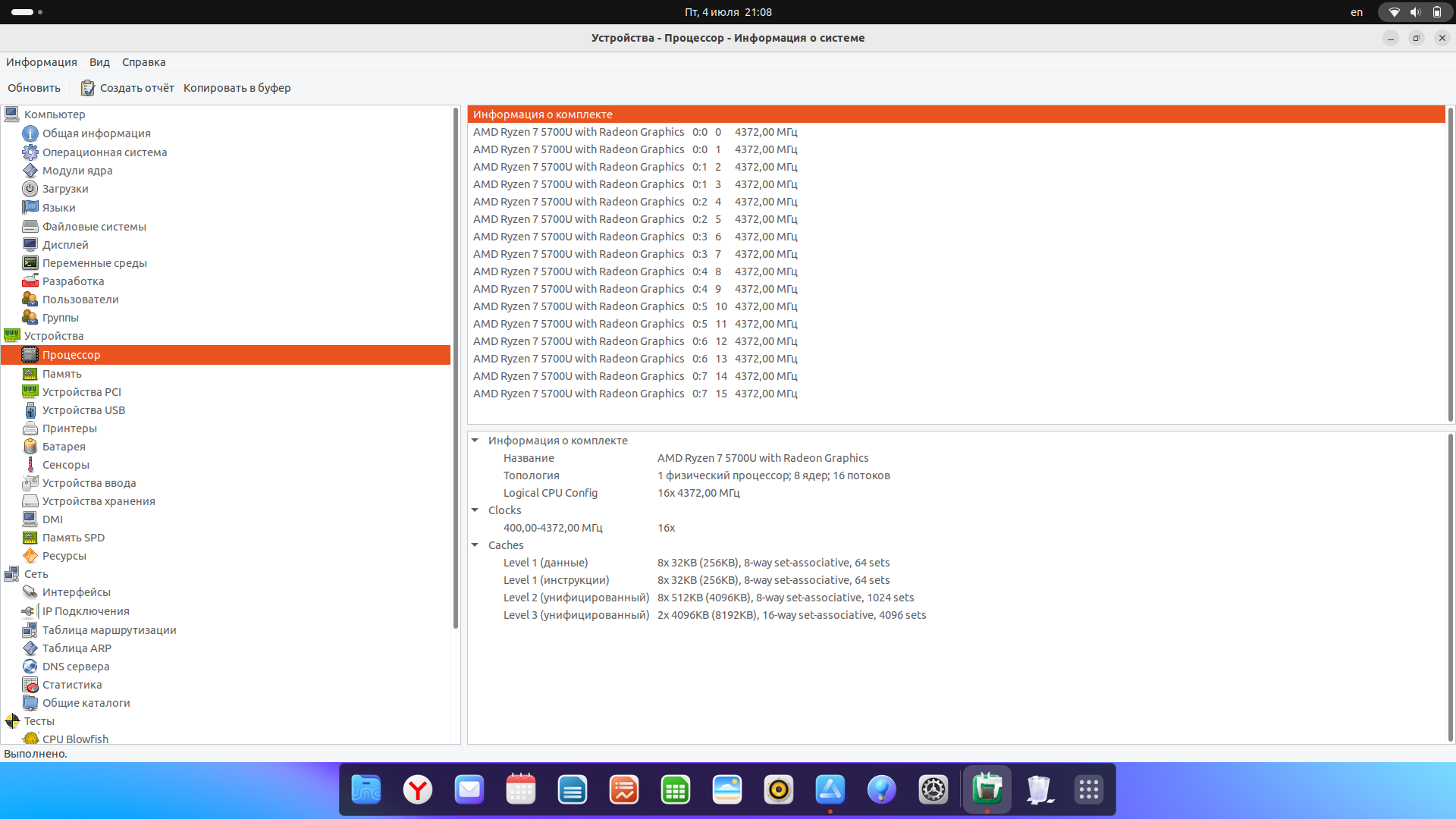
Task: Click the Kernel modules icon
Action: 30,171
